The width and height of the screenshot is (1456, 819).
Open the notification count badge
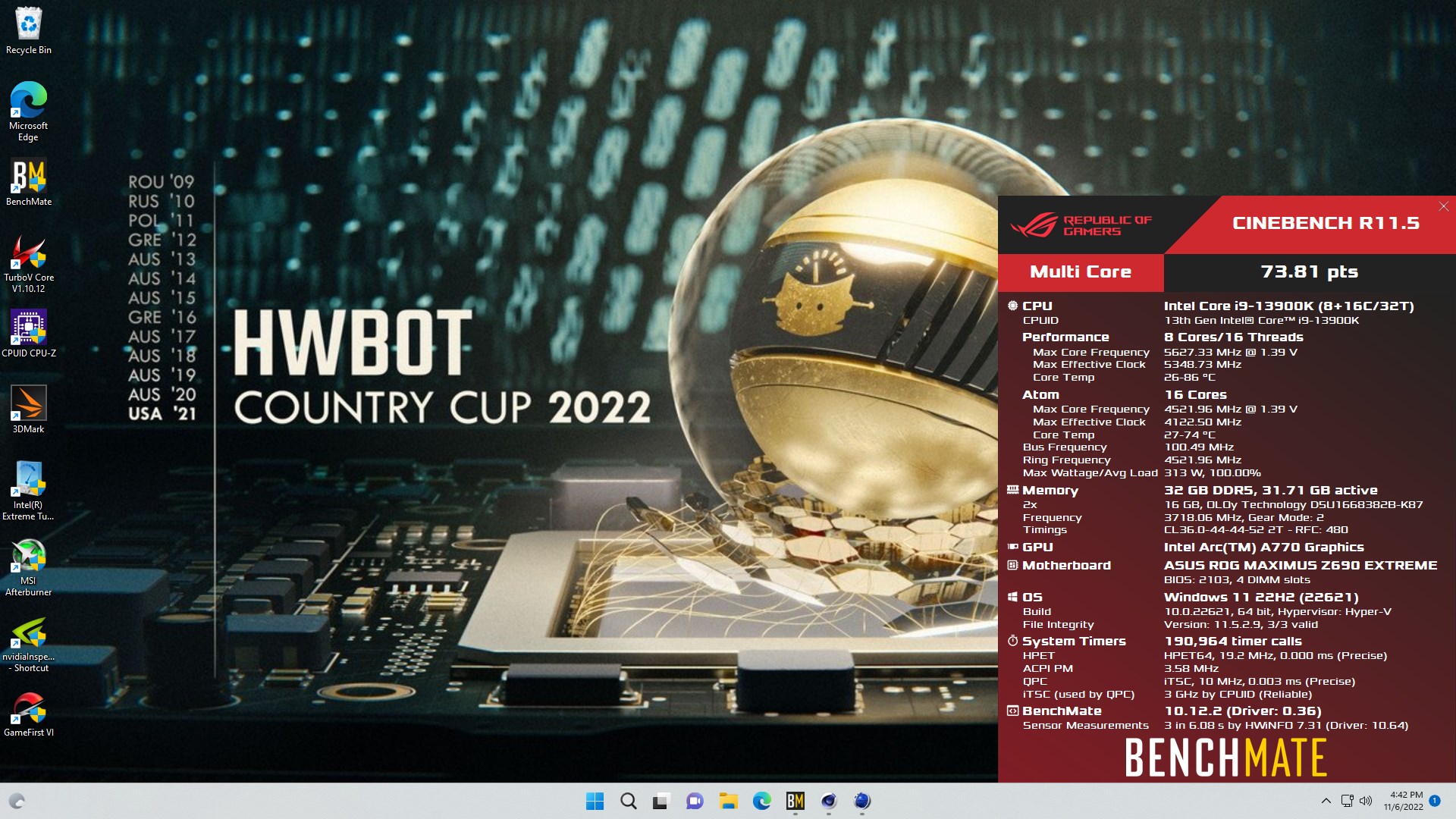(x=1435, y=801)
